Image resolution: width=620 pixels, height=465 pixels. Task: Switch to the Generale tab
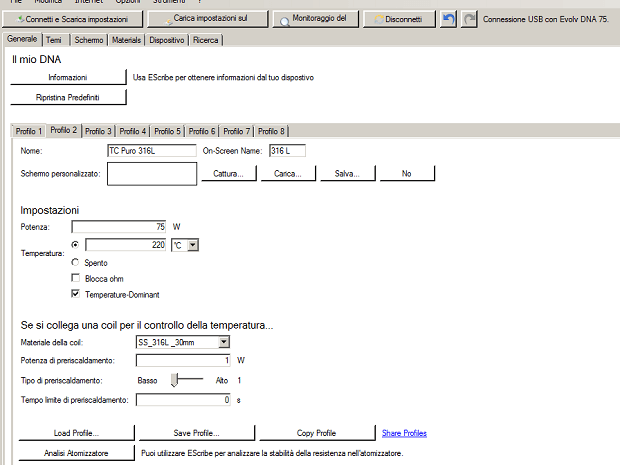click(x=22, y=39)
